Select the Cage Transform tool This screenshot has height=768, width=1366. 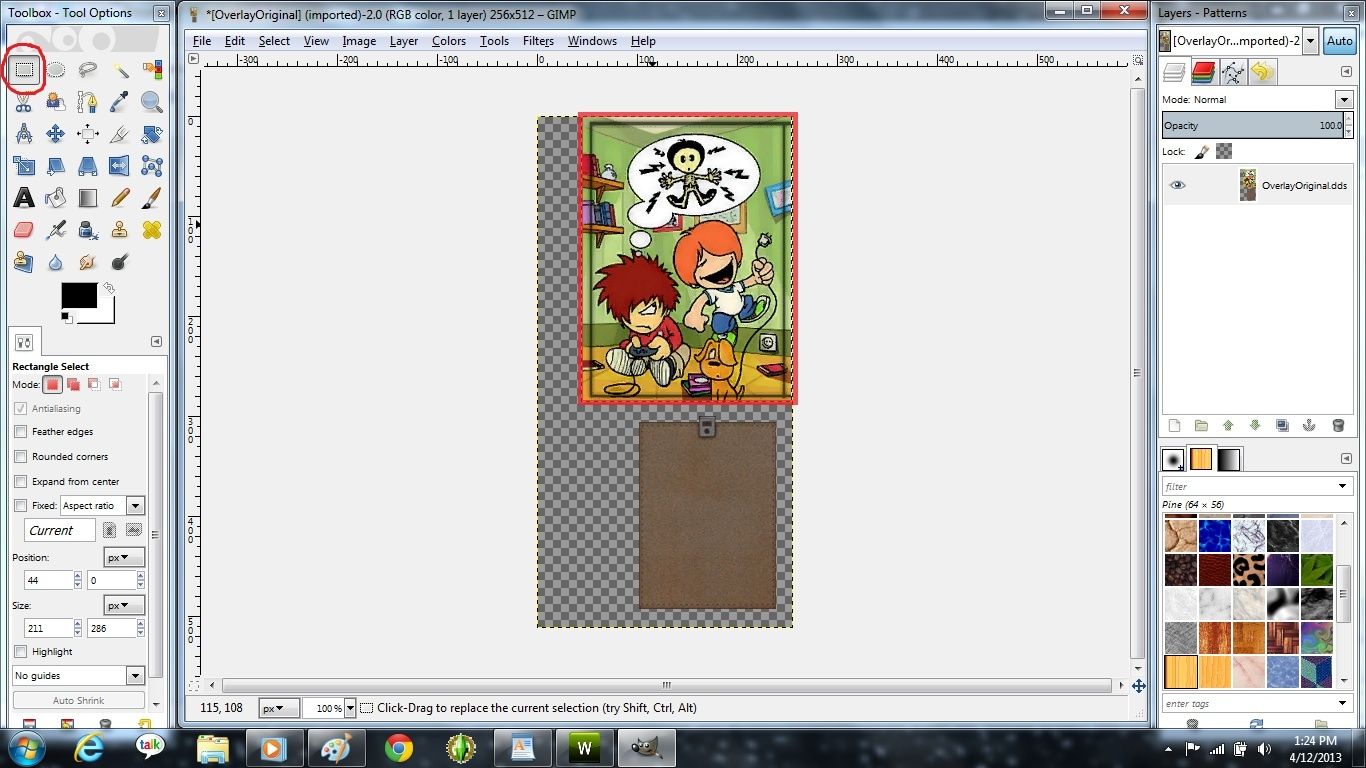pos(152,166)
